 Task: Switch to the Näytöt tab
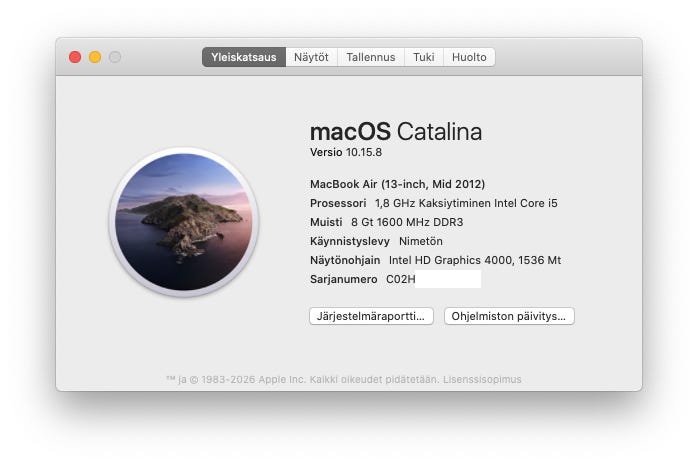point(311,57)
